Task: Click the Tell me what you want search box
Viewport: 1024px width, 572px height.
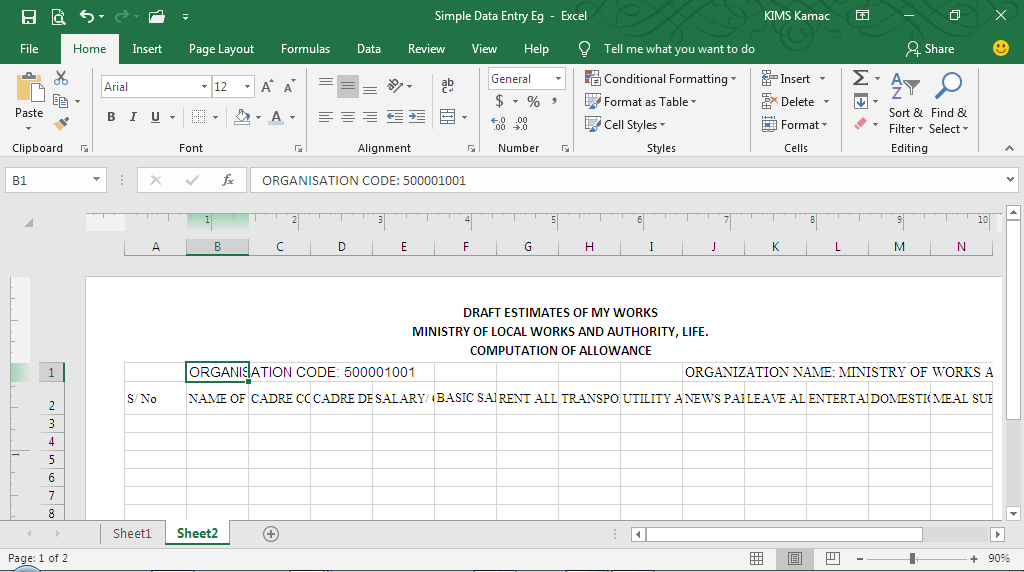Action: pyautogui.click(x=679, y=49)
